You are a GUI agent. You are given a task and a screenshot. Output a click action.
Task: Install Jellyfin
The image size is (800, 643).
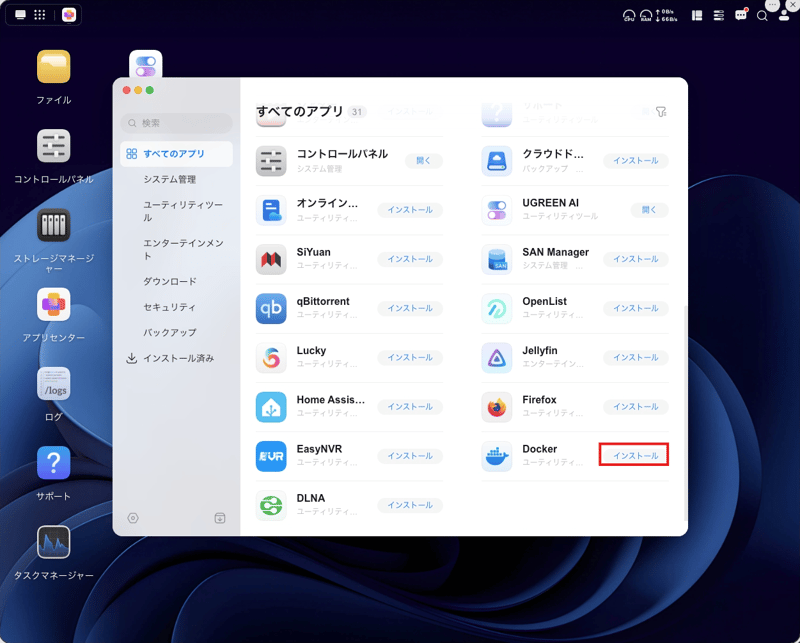pos(635,358)
